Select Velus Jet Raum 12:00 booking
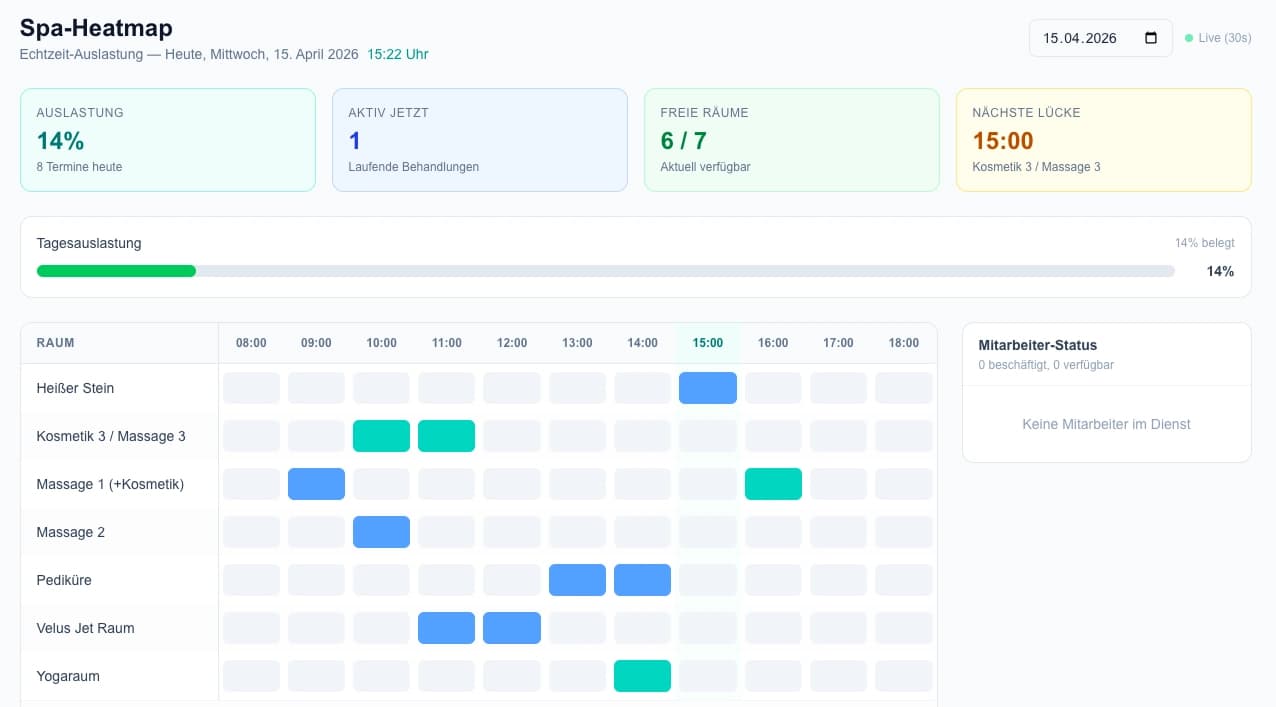 tap(511, 628)
